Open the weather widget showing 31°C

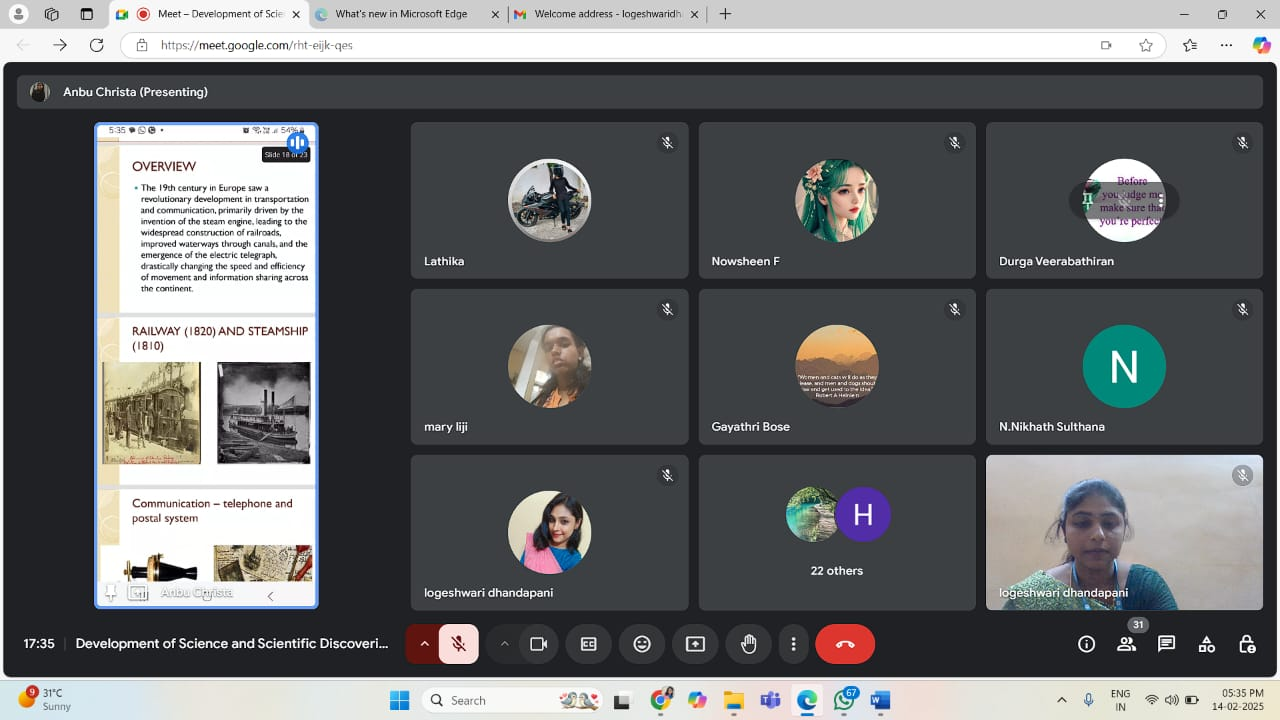(46, 699)
